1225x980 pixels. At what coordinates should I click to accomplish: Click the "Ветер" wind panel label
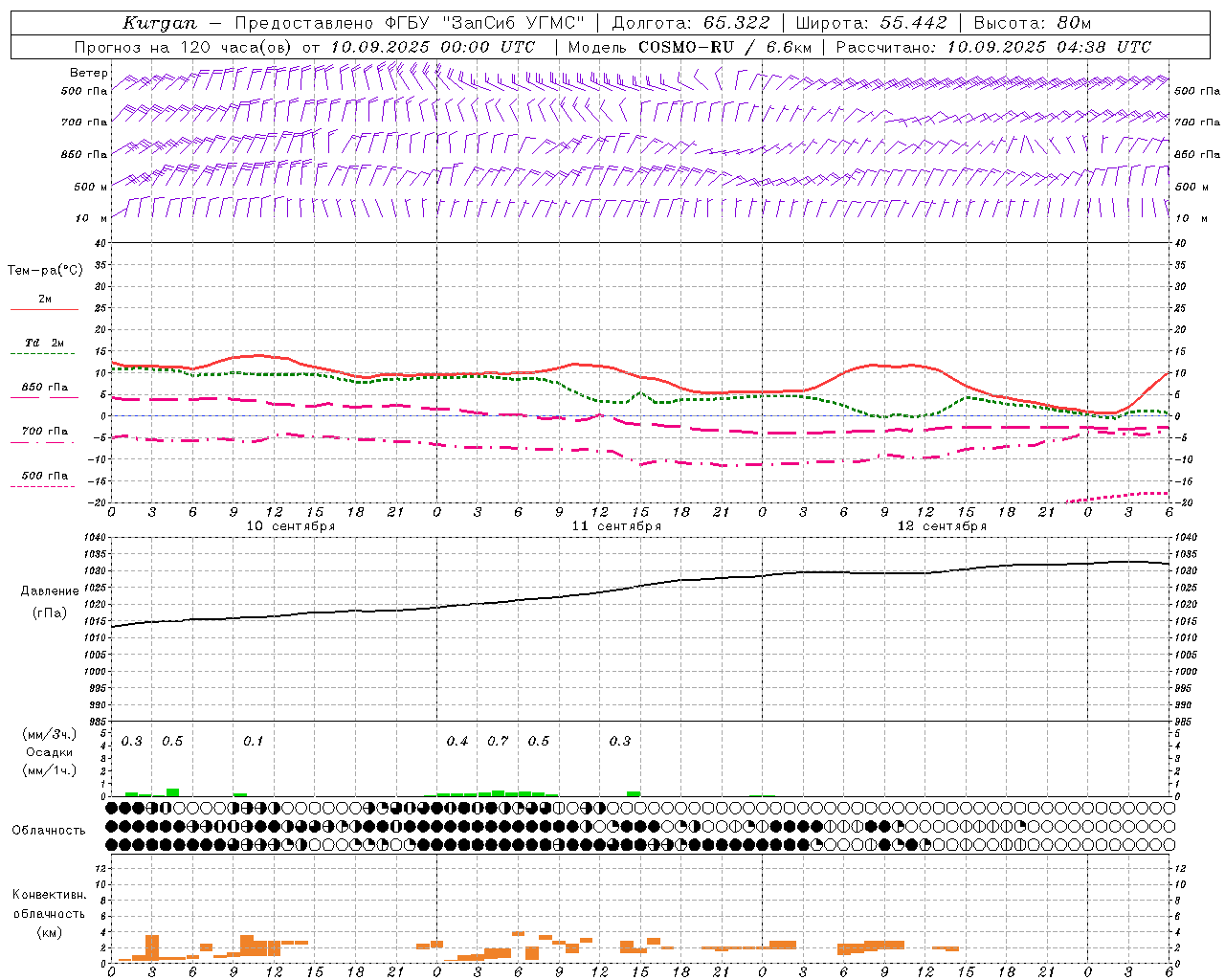(89, 73)
